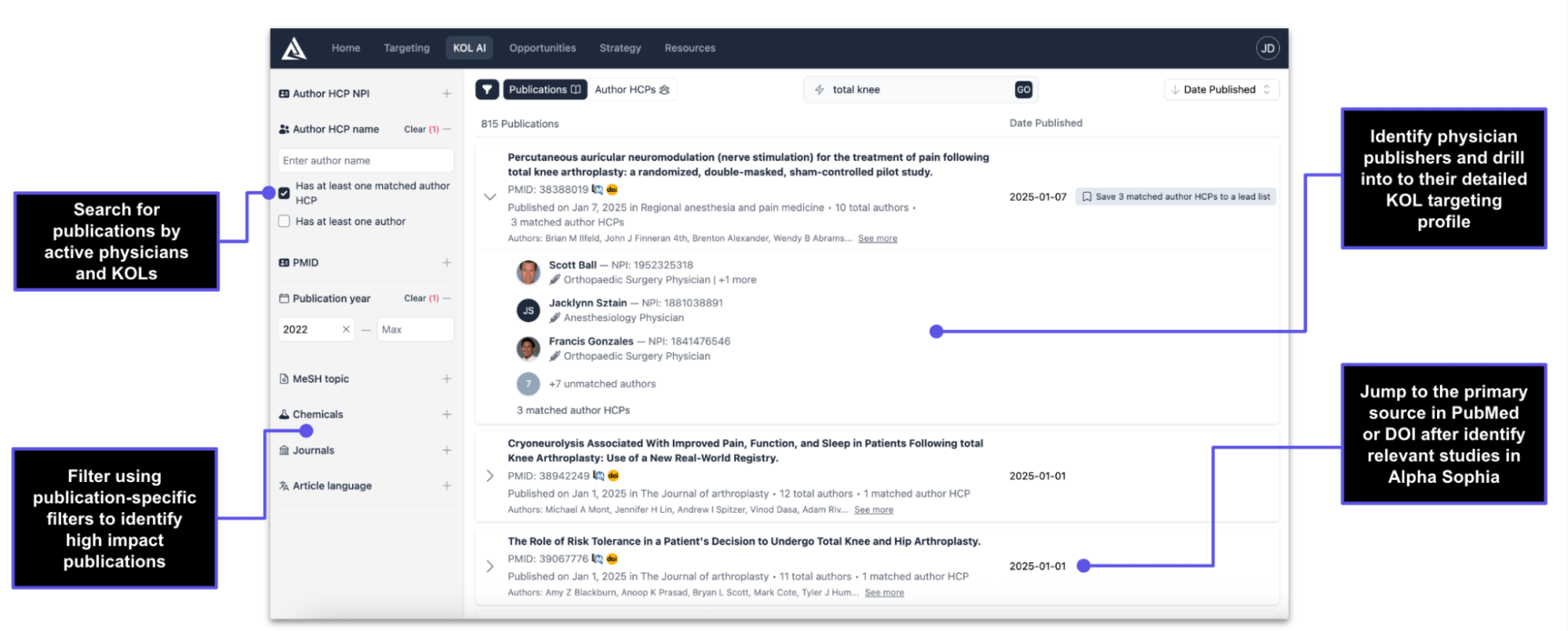1568x631 pixels.
Task: Go to the Home menu
Action: [346, 48]
